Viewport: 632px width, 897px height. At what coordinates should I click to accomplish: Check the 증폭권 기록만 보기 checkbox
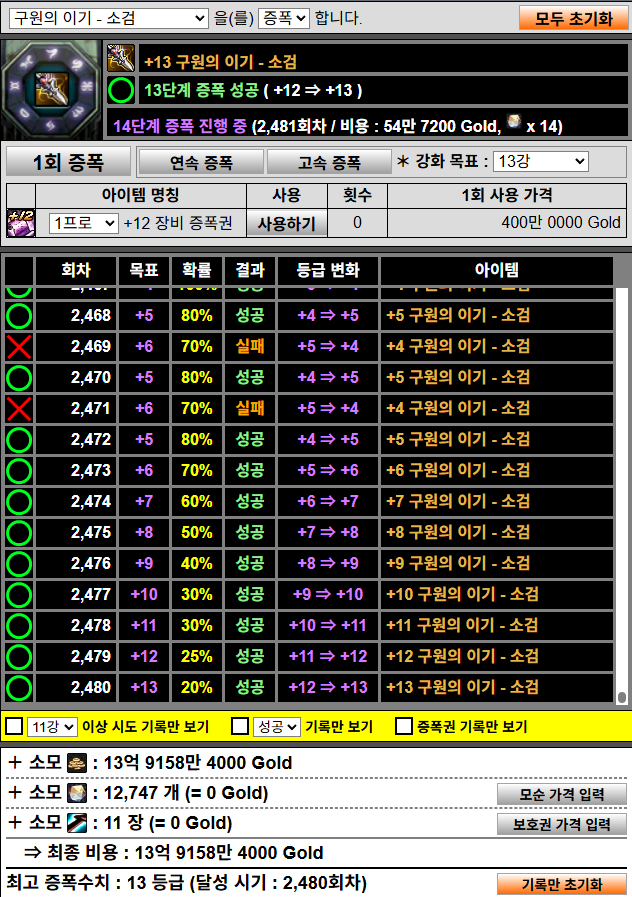click(404, 727)
